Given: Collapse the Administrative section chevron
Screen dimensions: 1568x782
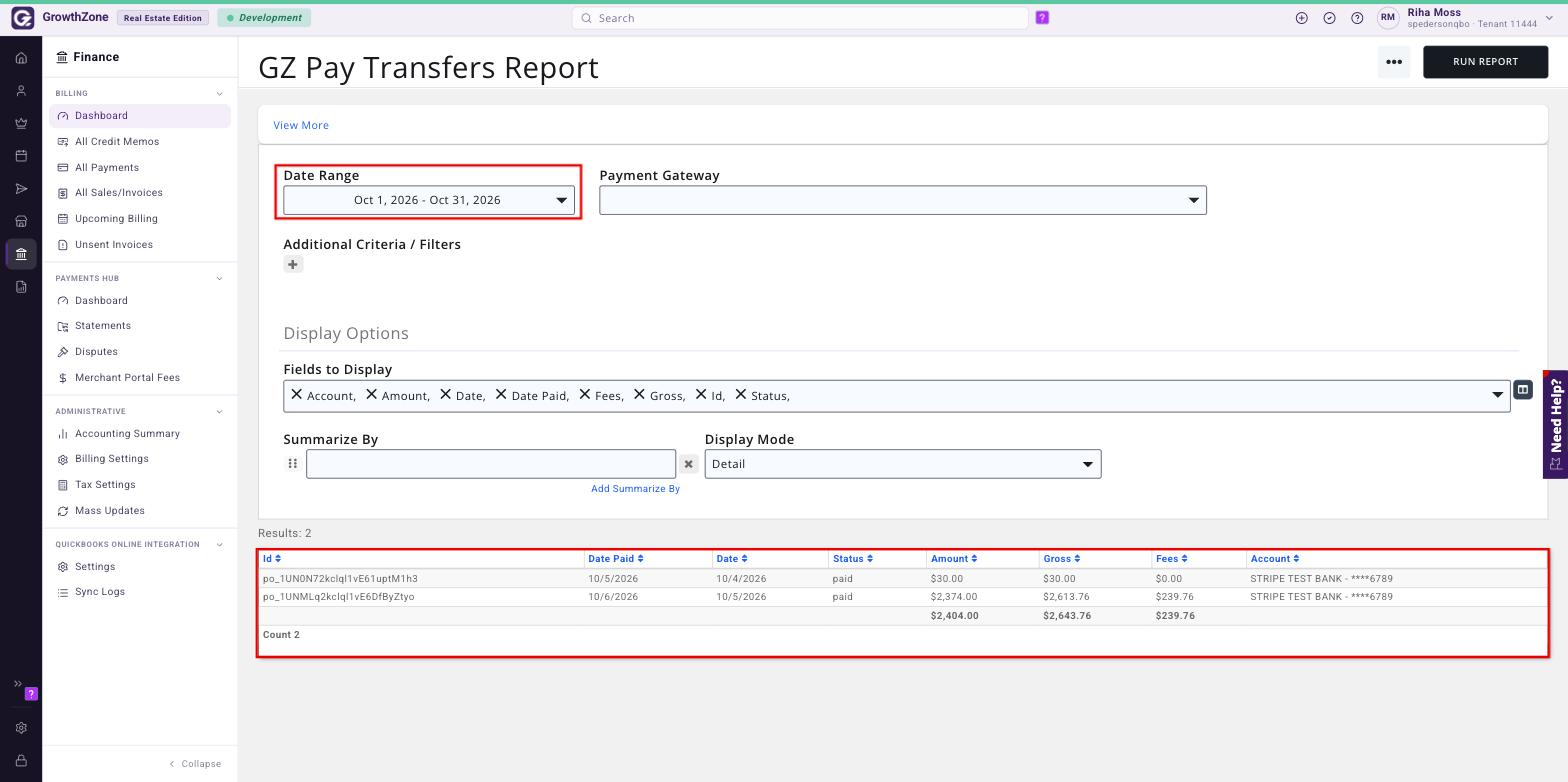Looking at the screenshot, I should [220, 412].
